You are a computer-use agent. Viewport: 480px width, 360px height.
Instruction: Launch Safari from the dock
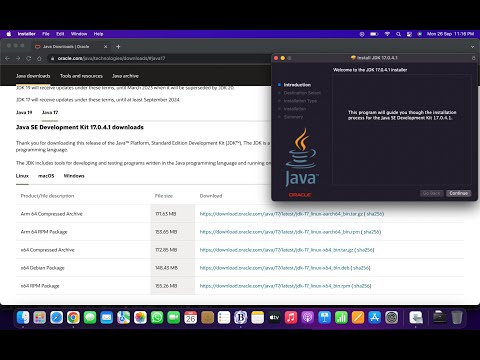[56, 318]
